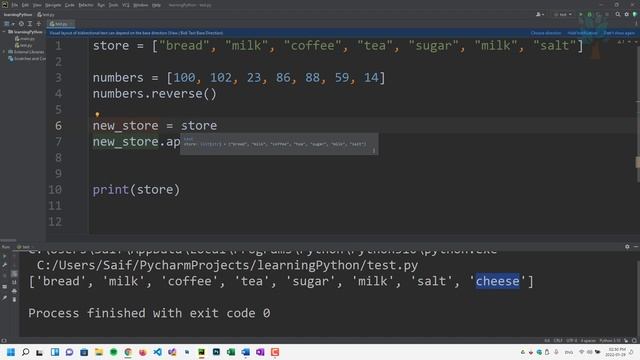Click the green Run button in toolbar
Viewport: 640px width, 360px height.
point(581,14)
